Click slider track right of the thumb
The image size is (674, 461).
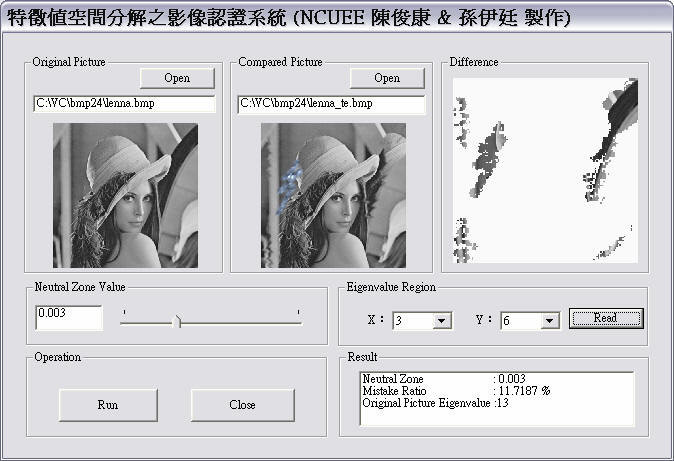click(240, 320)
